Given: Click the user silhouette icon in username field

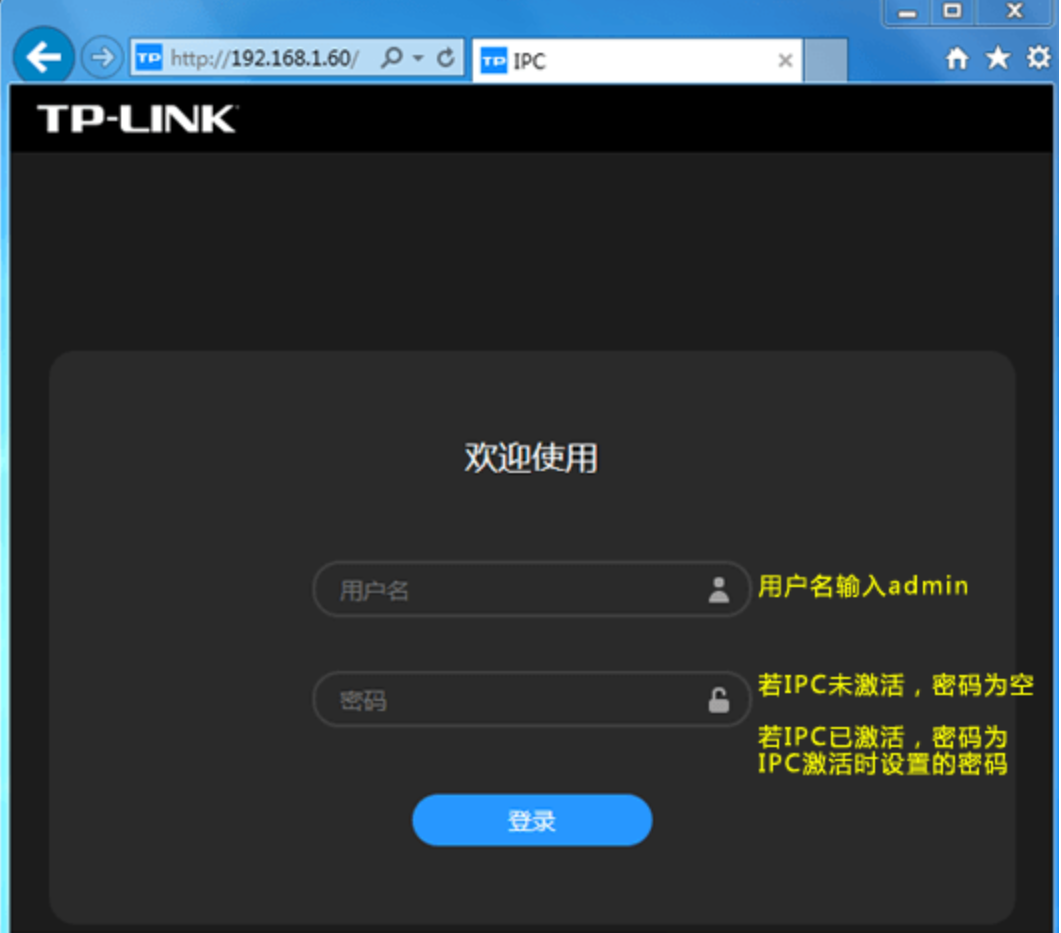Looking at the screenshot, I should [x=719, y=590].
